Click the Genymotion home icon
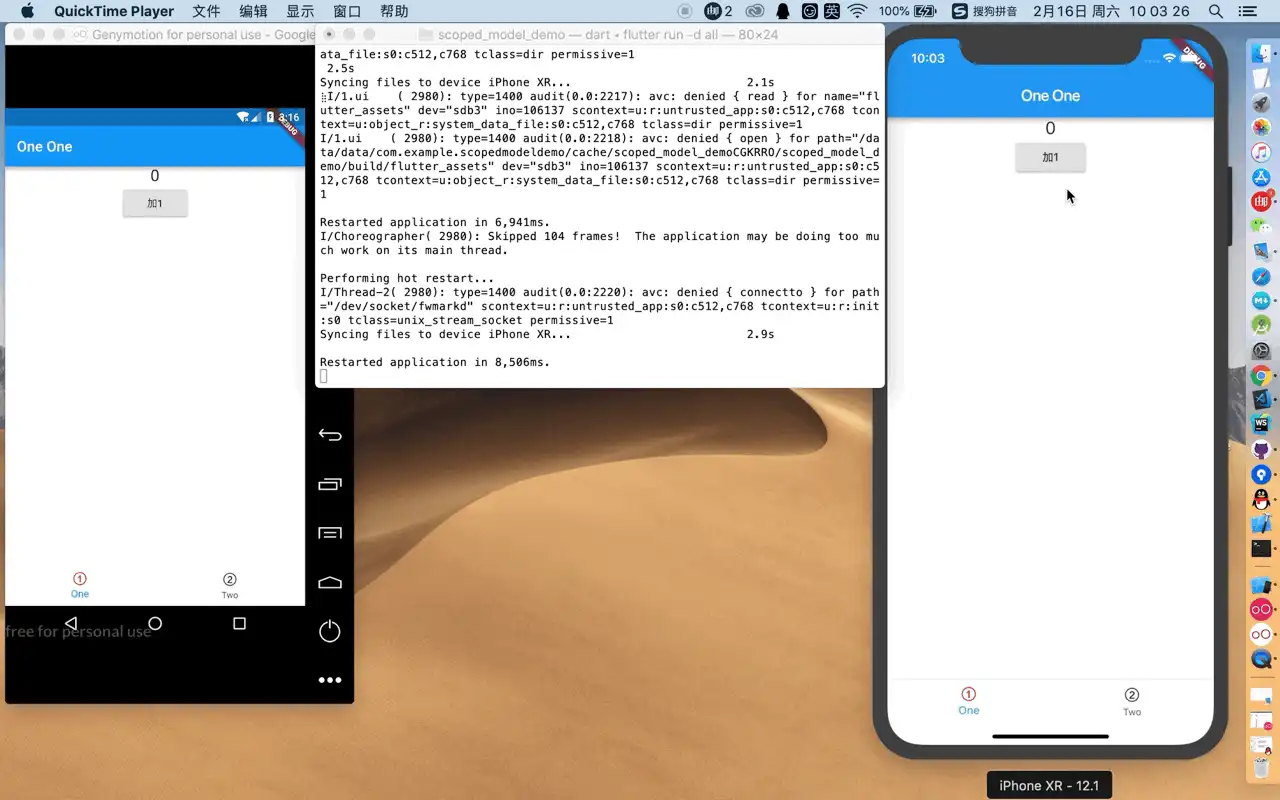This screenshot has height=800, width=1280. (x=330, y=582)
